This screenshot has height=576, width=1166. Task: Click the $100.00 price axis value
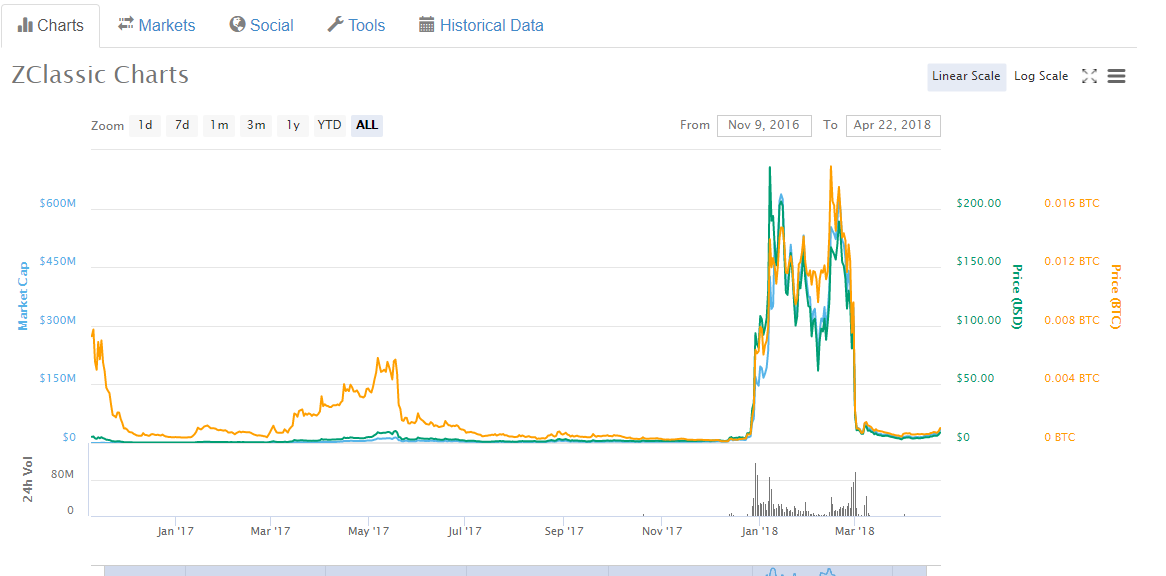coord(979,320)
